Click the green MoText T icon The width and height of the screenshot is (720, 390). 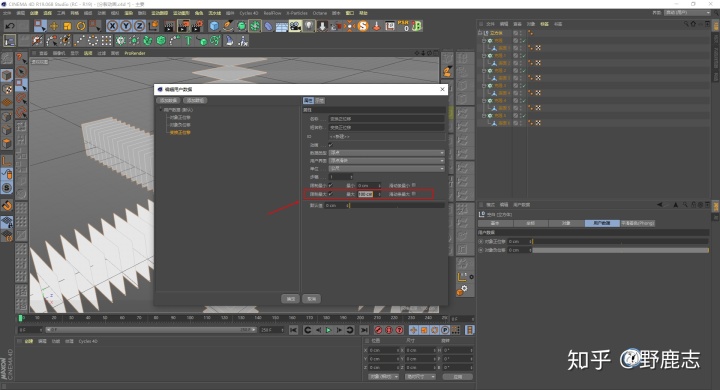pyautogui.click(x=188, y=41)
